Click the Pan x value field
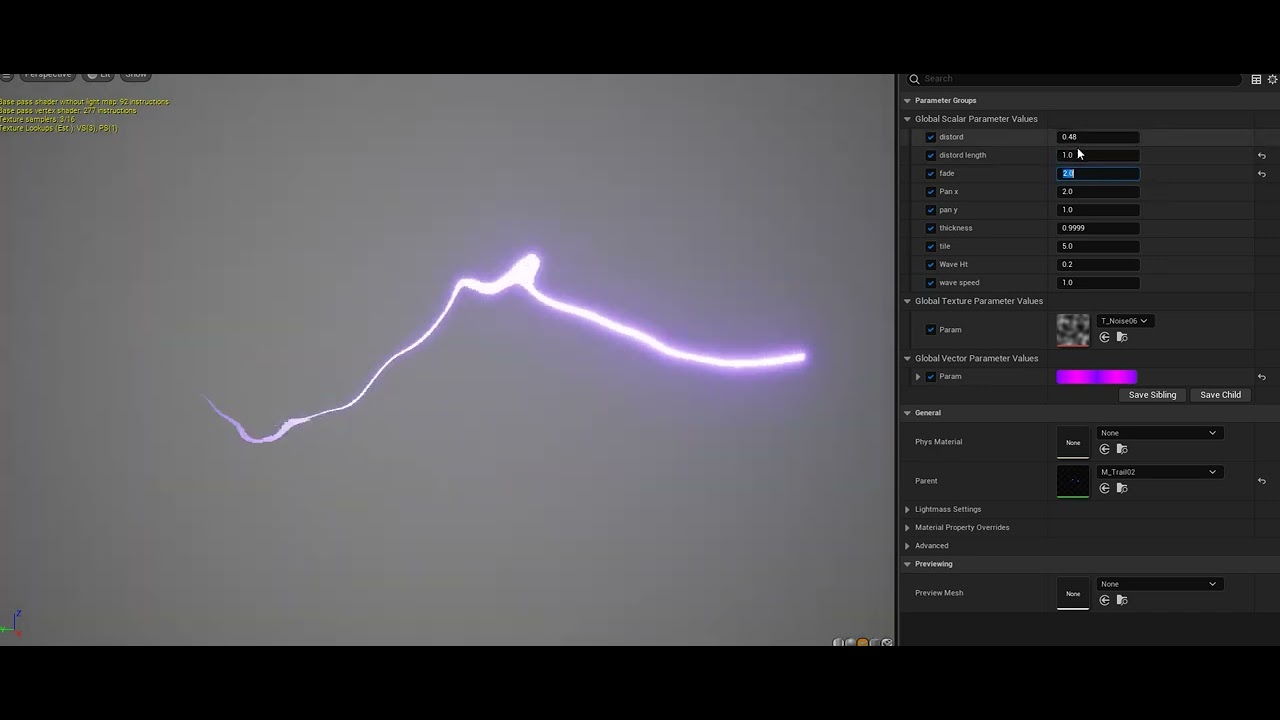 tap(1098, 191)
